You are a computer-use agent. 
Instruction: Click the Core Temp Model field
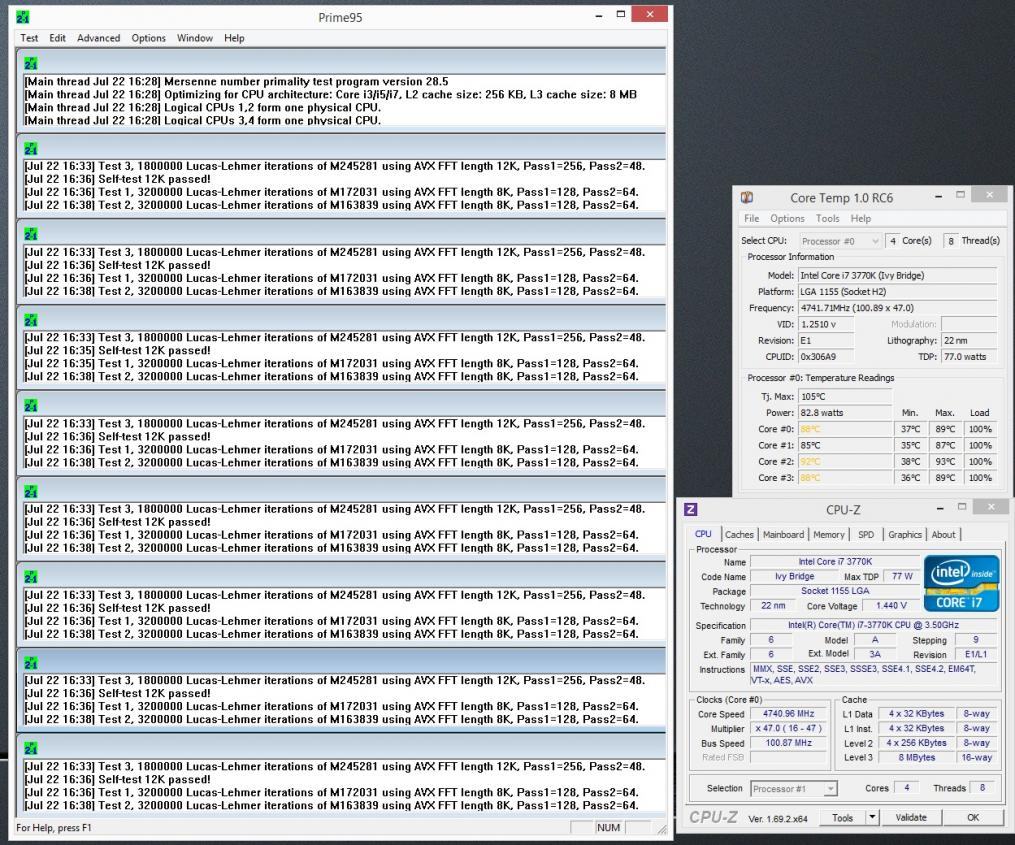point(897,276)
